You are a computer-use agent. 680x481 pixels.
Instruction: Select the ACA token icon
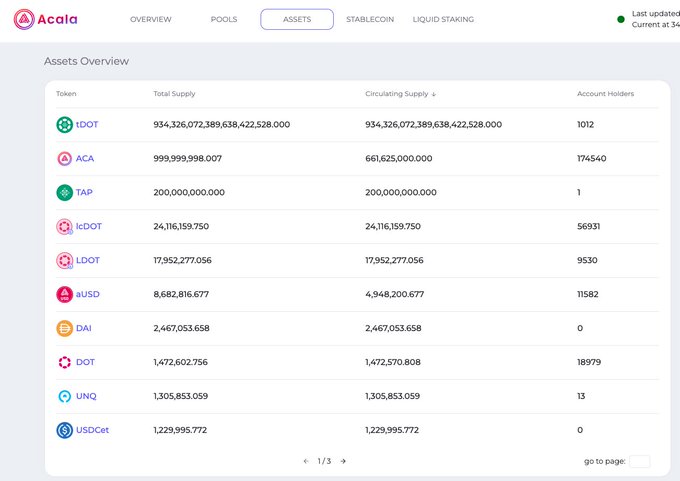[x=65, y=158]
